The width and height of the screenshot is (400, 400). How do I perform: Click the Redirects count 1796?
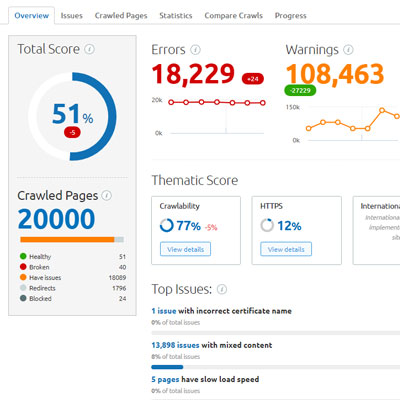click(119, 288)
